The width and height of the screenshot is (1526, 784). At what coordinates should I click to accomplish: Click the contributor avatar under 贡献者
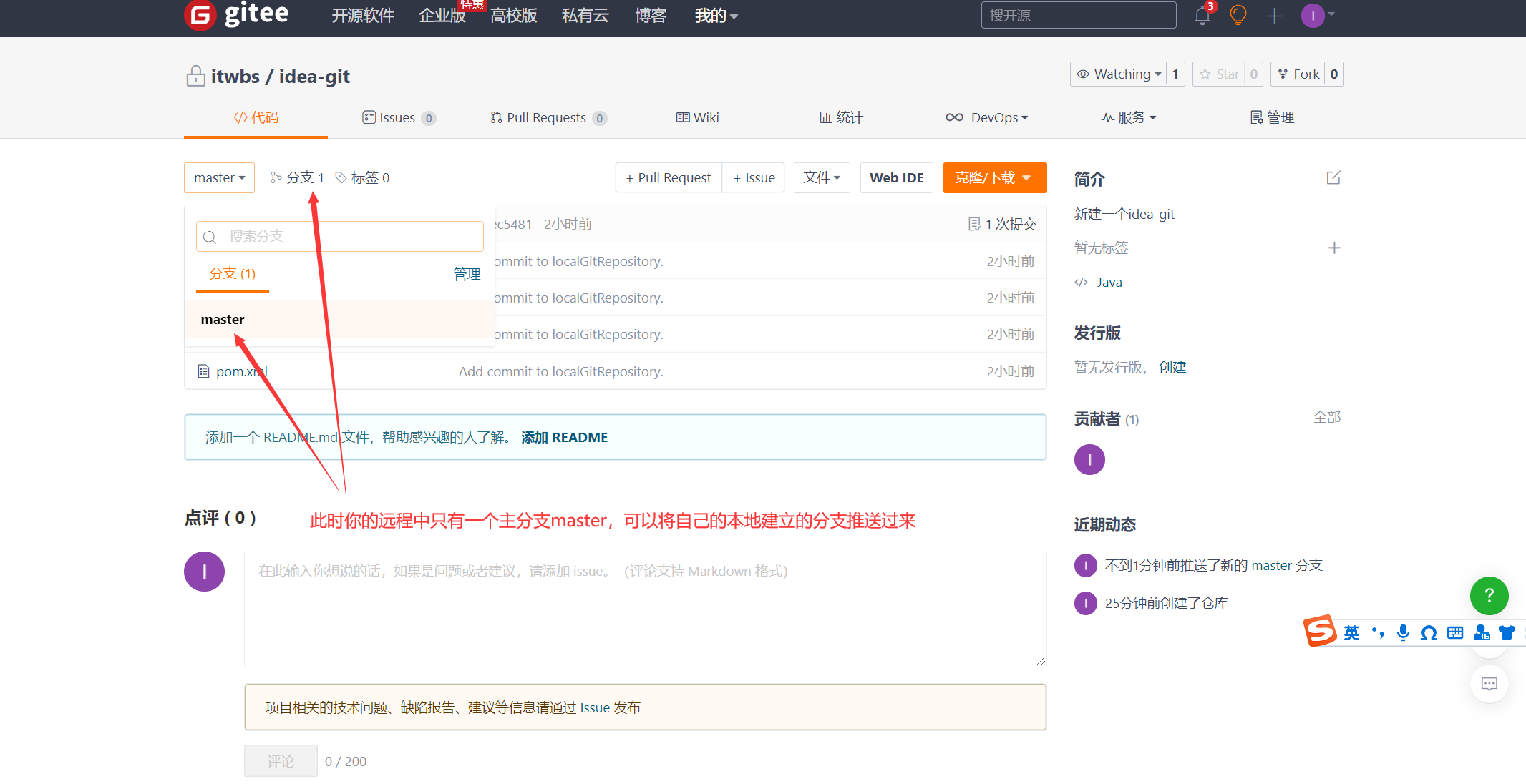(x=1089, y=459)
